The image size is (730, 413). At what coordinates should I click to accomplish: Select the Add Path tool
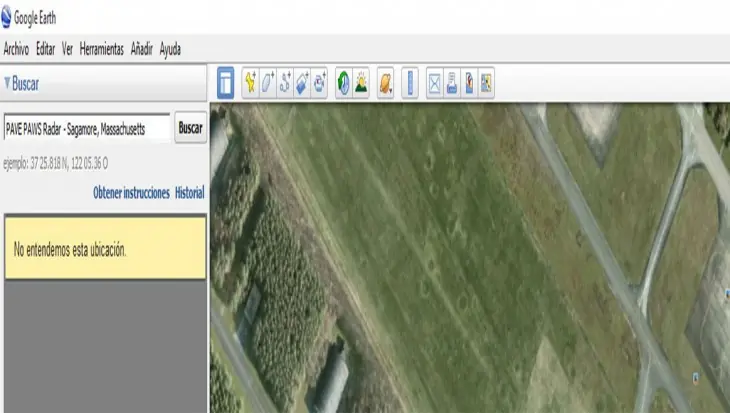click(x=285, y=83)
